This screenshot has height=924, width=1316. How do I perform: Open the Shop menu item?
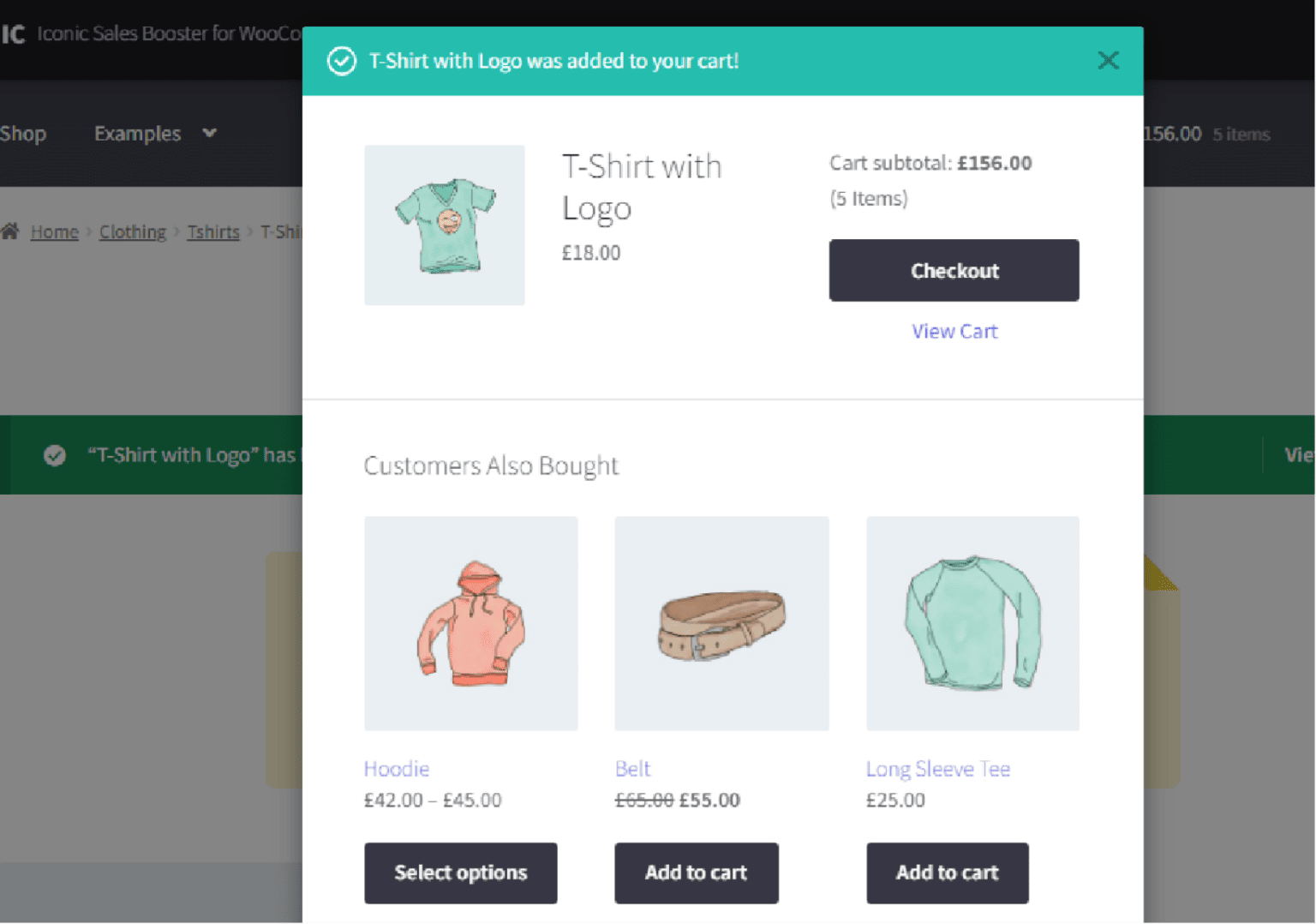click(23, 134)
